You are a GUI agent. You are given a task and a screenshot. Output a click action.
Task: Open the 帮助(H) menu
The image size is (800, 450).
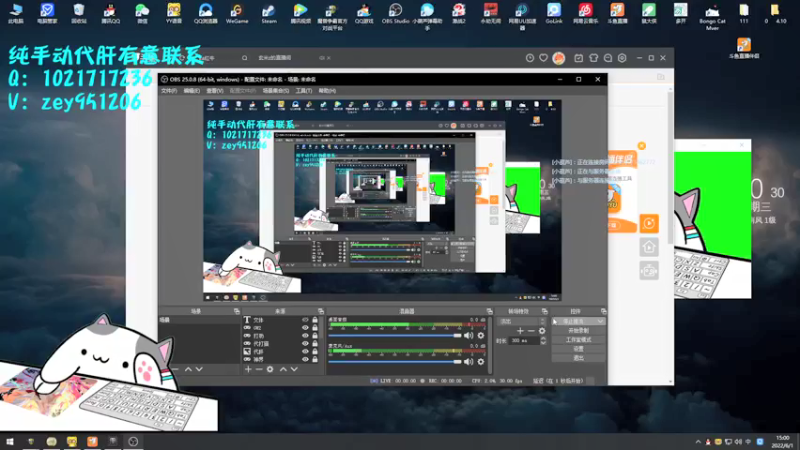pos(327,91)
